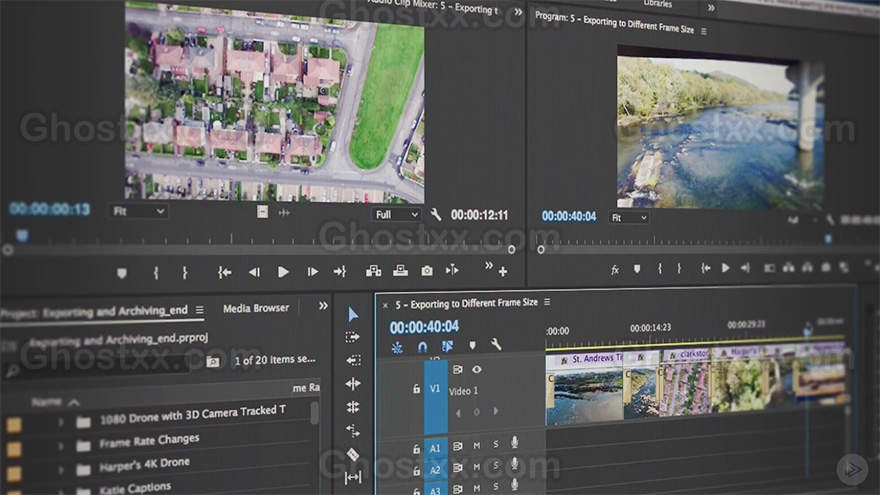
Task: Expand Frame Rate Changes bin
Action: click(x=61, y=446)
